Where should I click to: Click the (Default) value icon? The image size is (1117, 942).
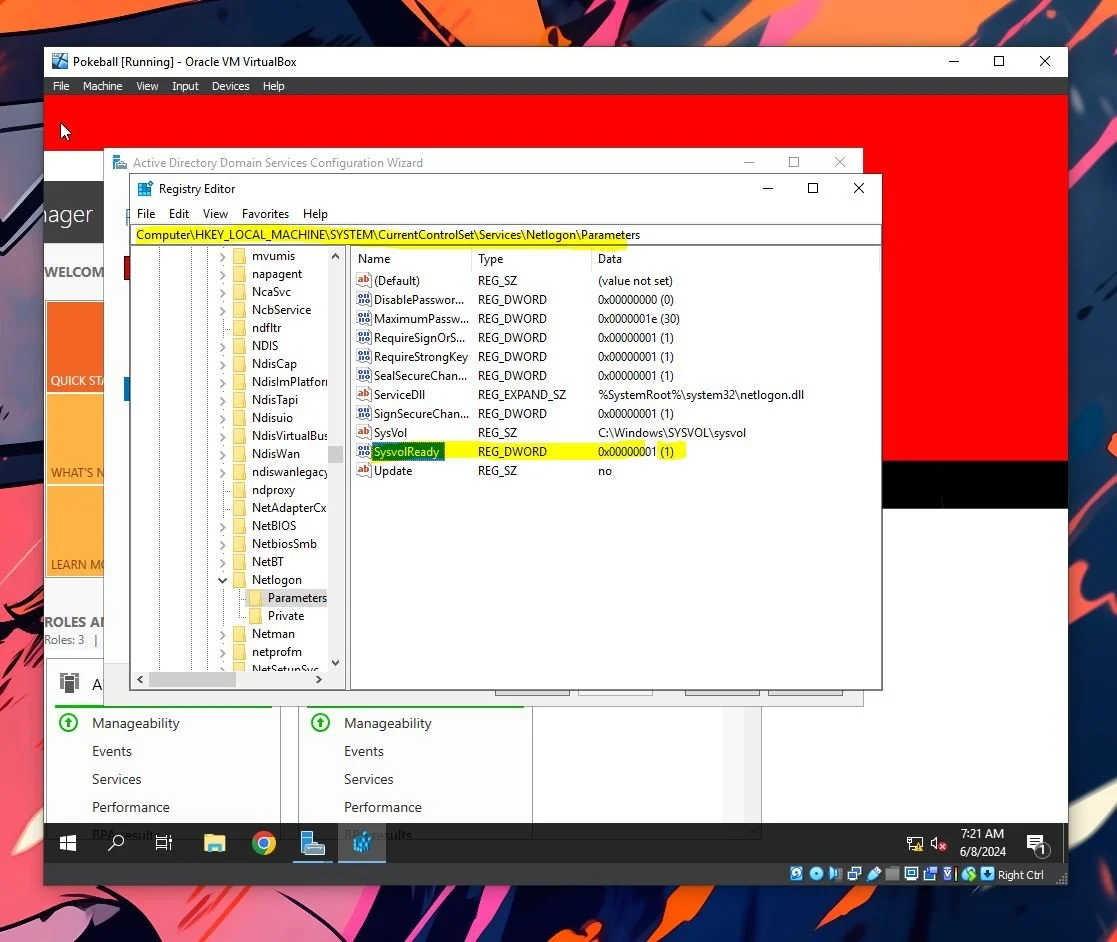pos(364,280)
